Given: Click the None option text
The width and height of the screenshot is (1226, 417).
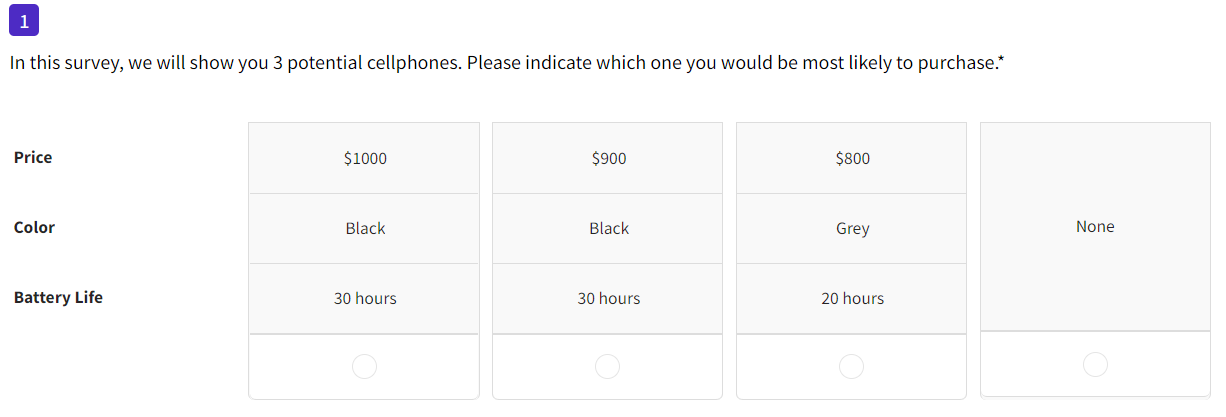Looking at the screenshot, I should pos(1095,227).
